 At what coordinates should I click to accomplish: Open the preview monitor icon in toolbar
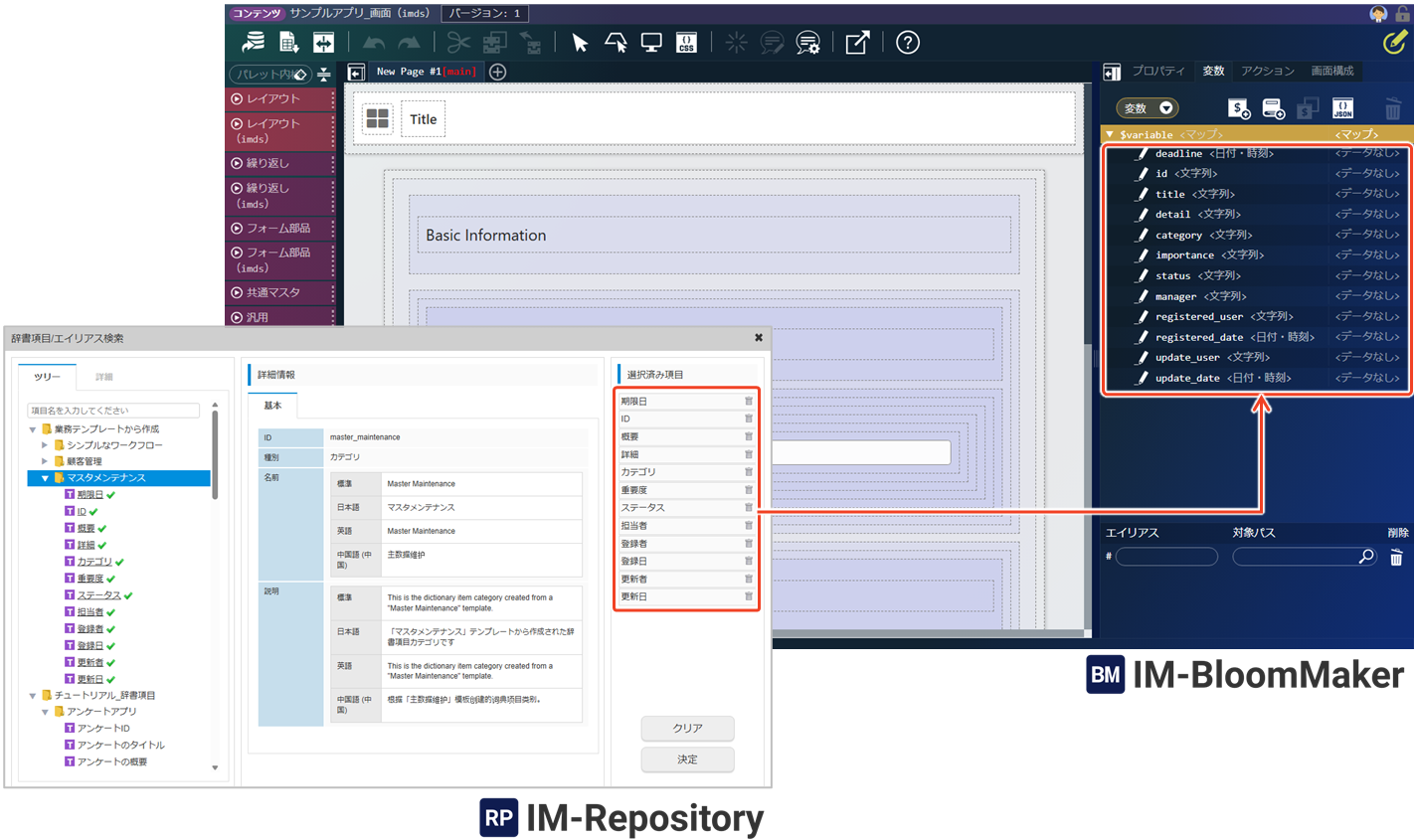(651, 43)
